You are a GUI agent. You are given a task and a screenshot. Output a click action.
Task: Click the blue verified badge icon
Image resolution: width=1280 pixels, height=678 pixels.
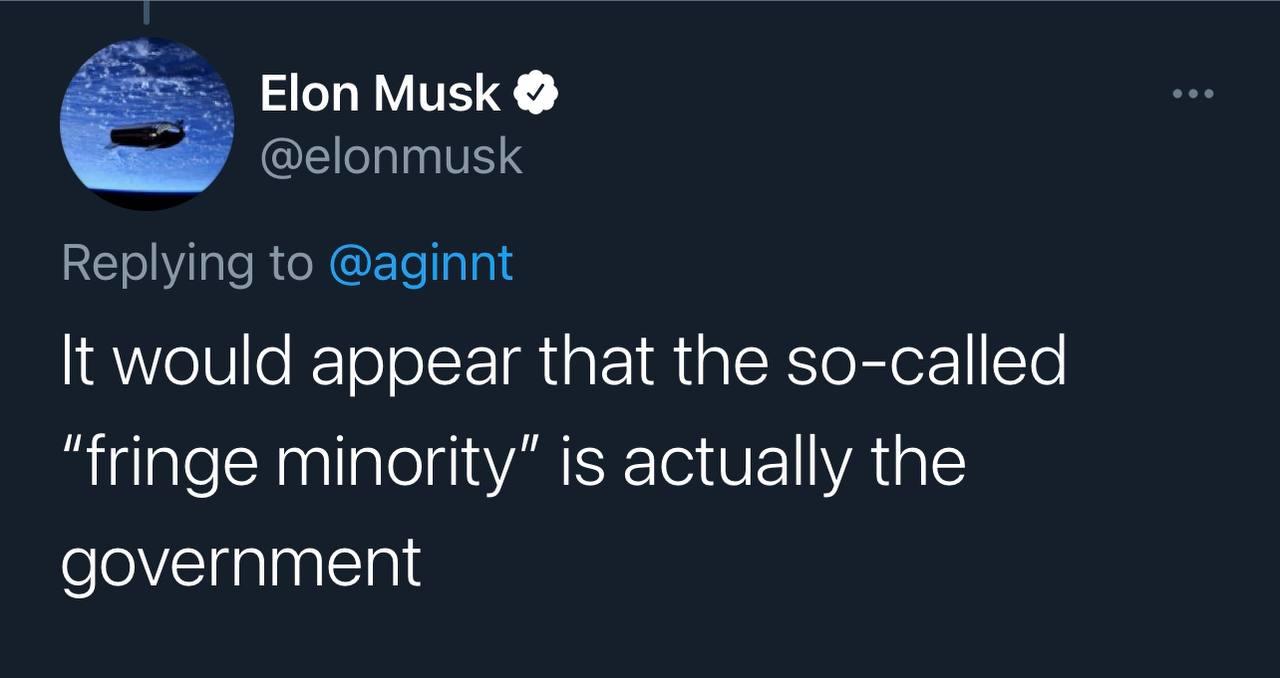click(x=535, y=95)
